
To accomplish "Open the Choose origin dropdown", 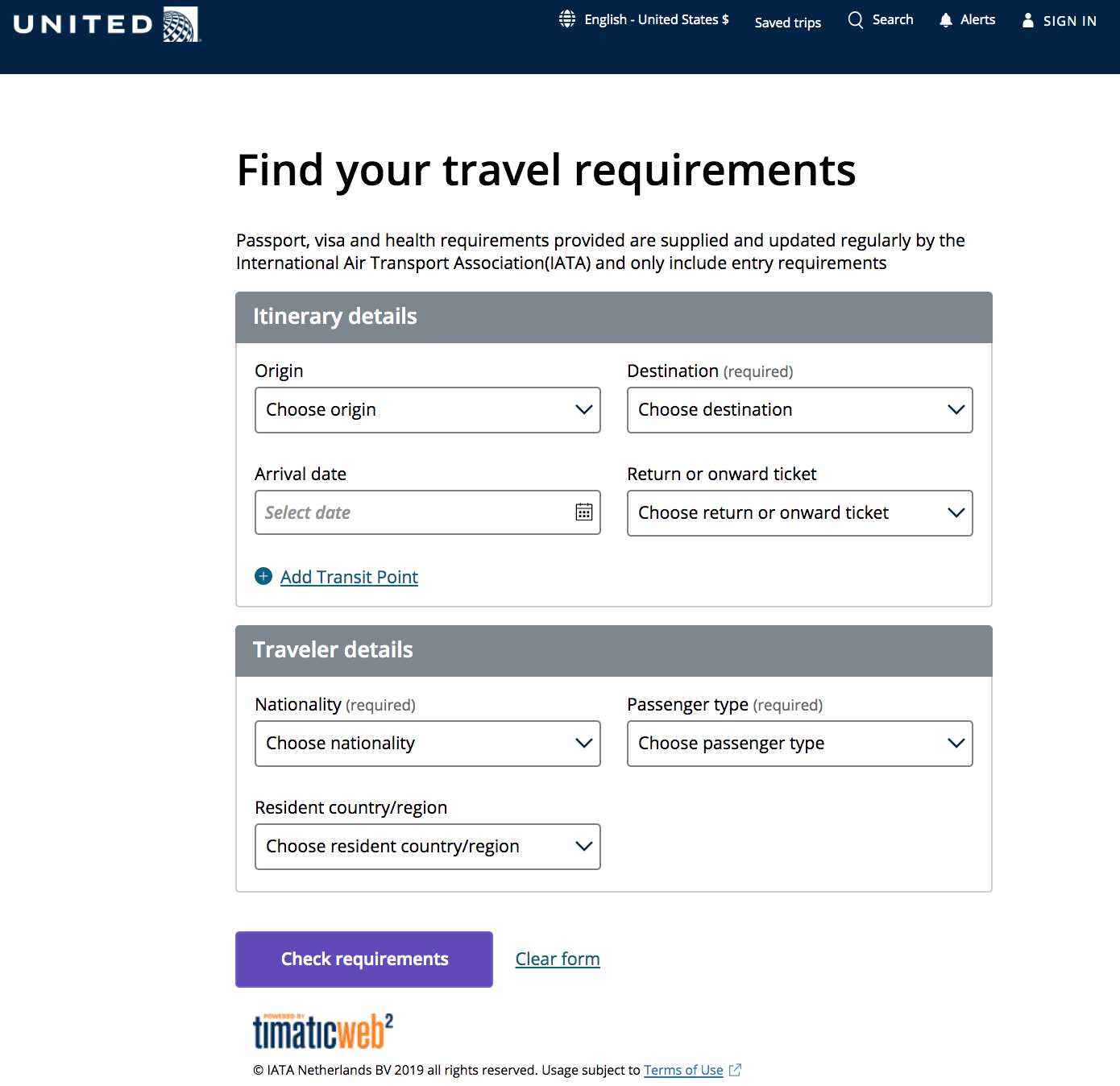I will tap(427, 409).
